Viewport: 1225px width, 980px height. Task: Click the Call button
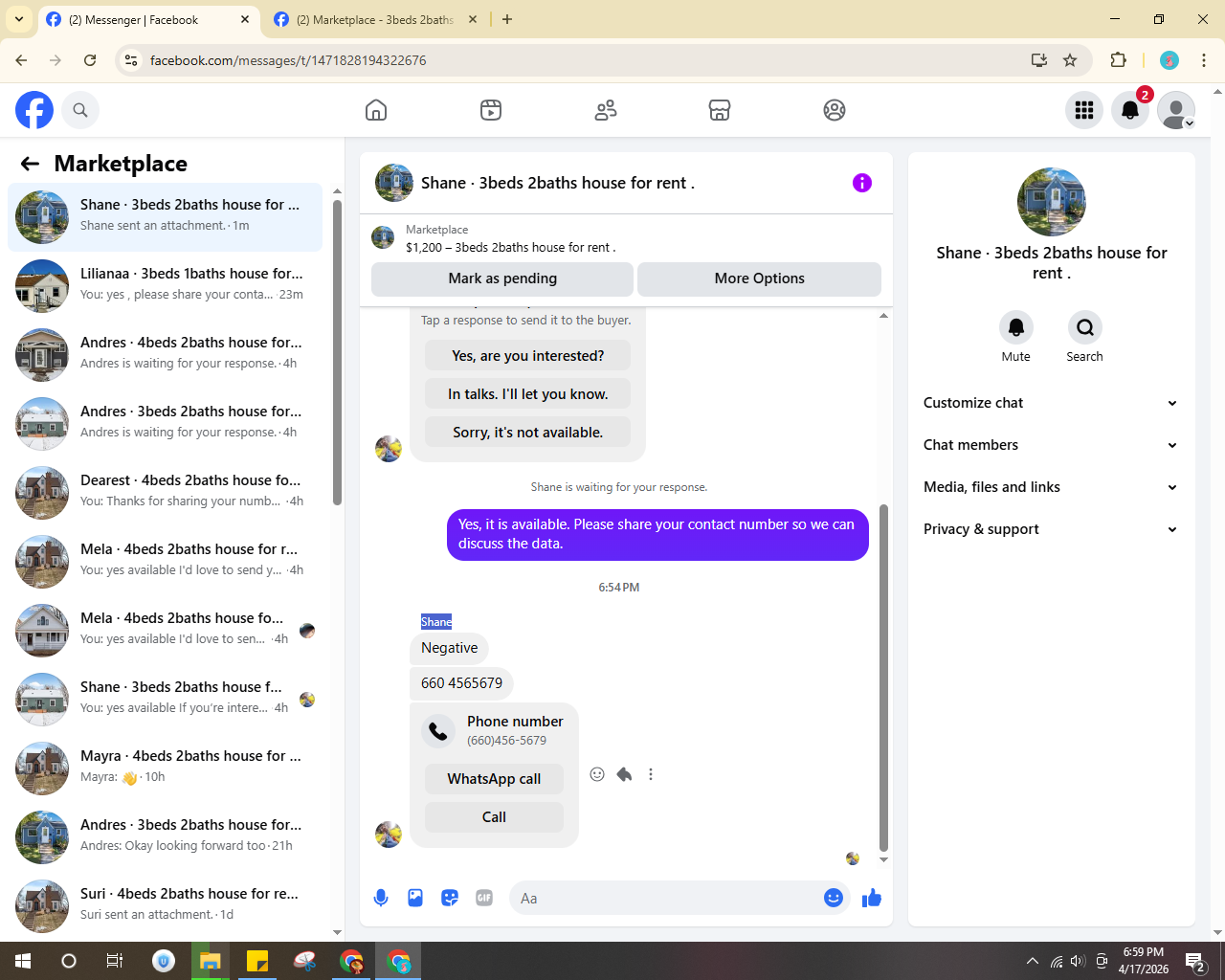point(494,817)
